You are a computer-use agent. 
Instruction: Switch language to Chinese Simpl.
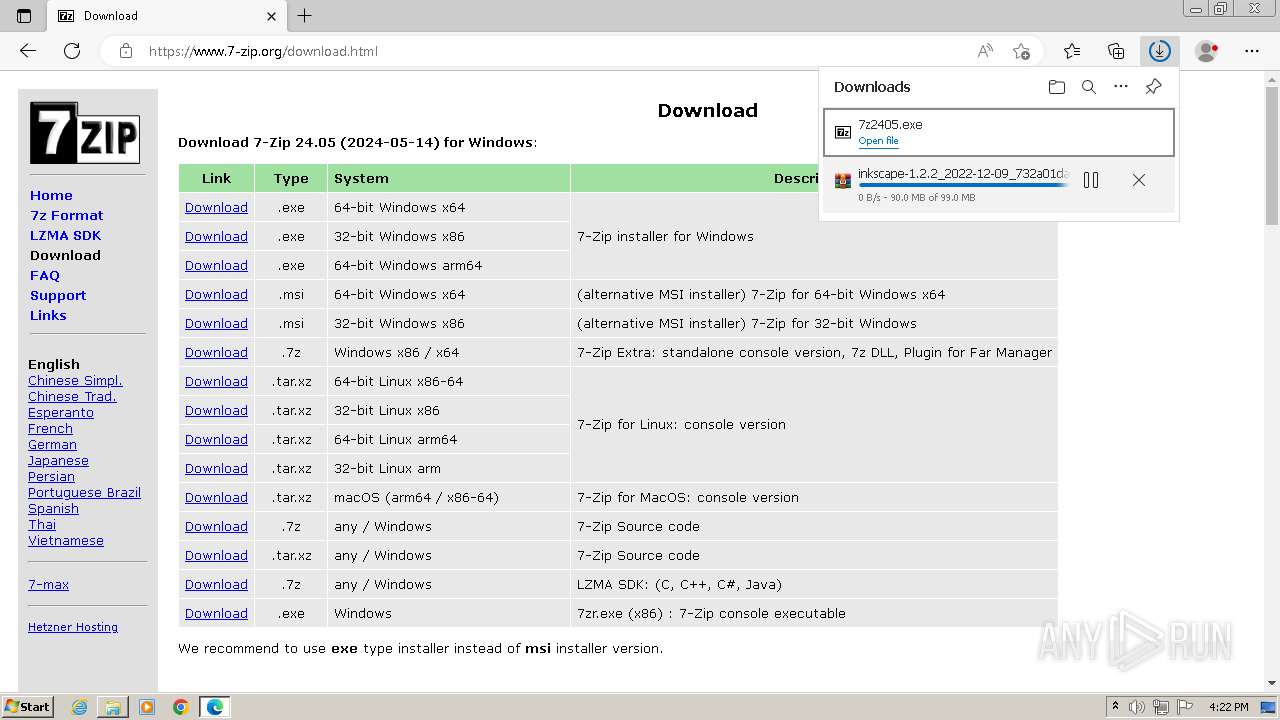click(x=75, y=380)
